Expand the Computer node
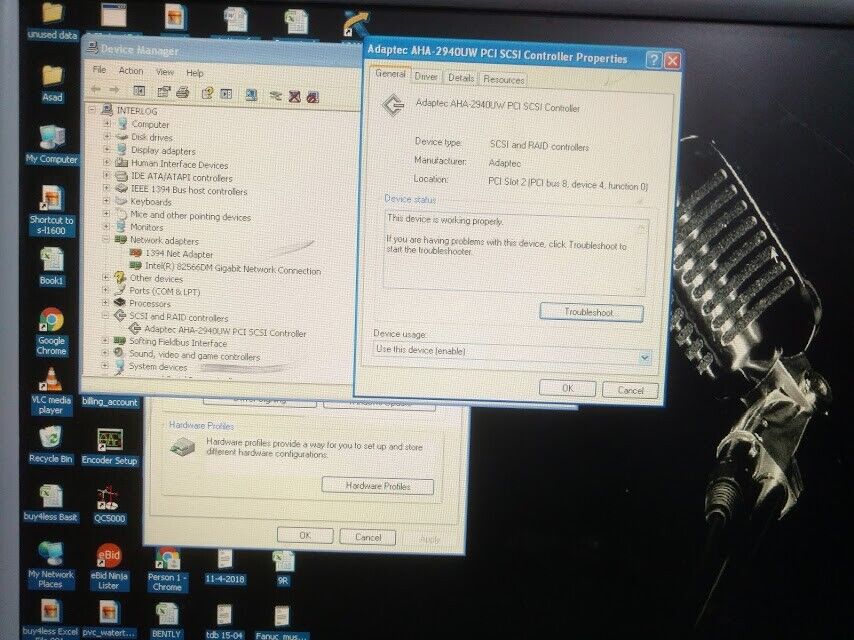This screenshot has height=640, width=854. (107, 123)
